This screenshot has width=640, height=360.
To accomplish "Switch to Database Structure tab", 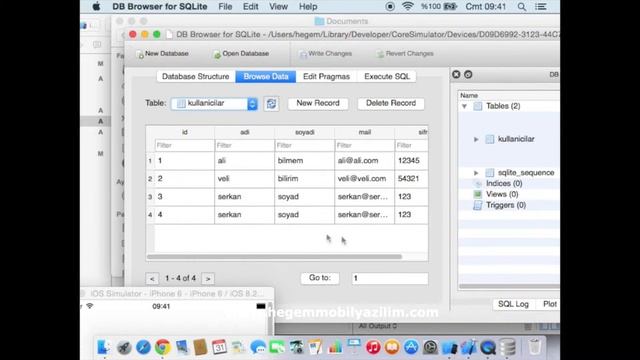I will click(196, 76).
